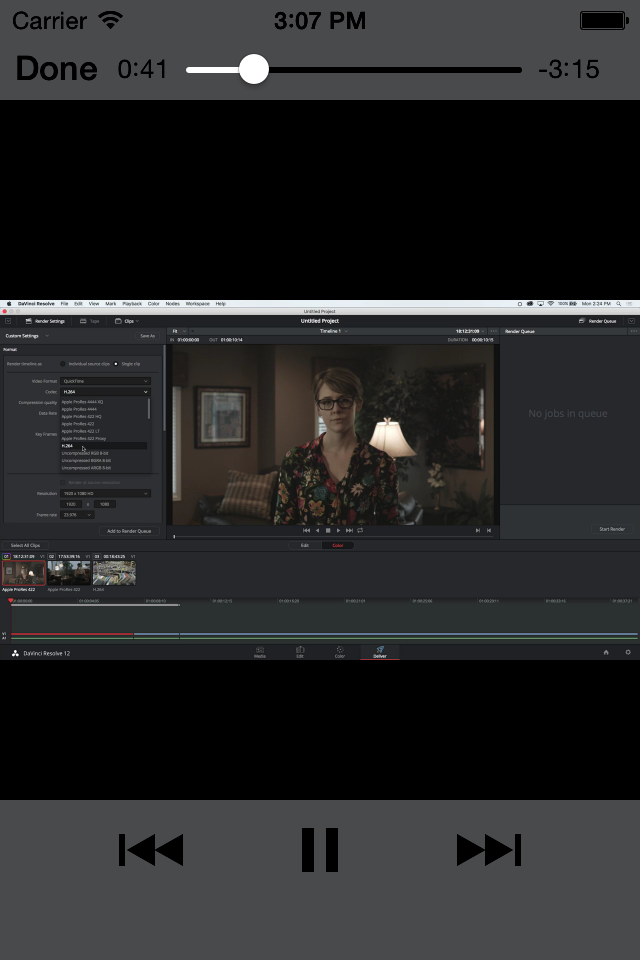Image resolution: width=640 pixels, height=960 pixels.
Task: Click the video progress slider knob
Action: pyautogui.click(x=254, y=69)
